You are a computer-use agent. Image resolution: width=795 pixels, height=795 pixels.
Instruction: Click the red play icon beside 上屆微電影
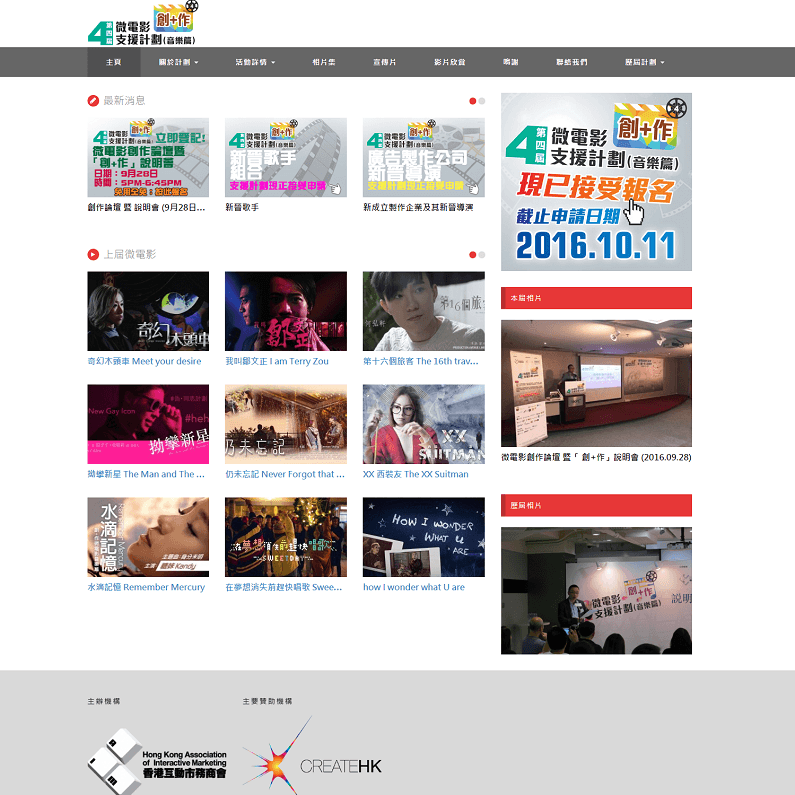pos(93,254)
